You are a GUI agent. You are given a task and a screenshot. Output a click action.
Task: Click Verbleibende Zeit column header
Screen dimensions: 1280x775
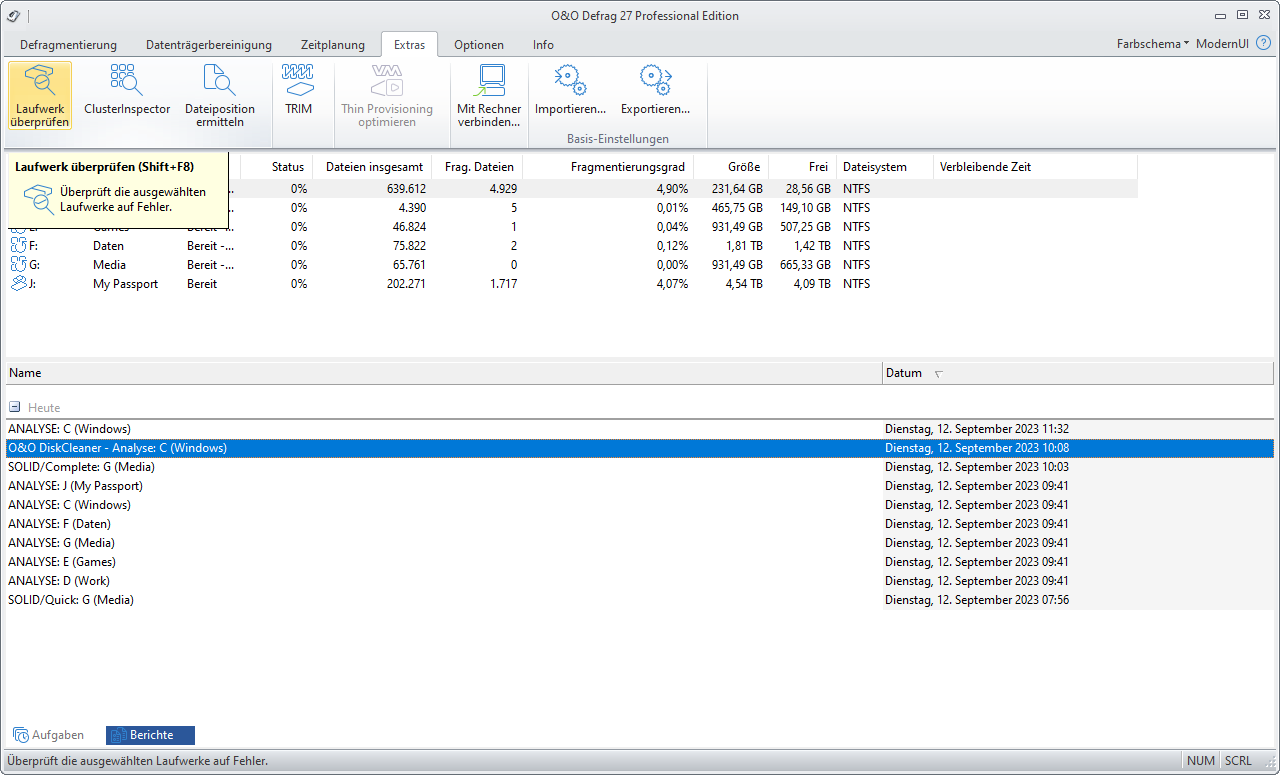coord(1036,167)
